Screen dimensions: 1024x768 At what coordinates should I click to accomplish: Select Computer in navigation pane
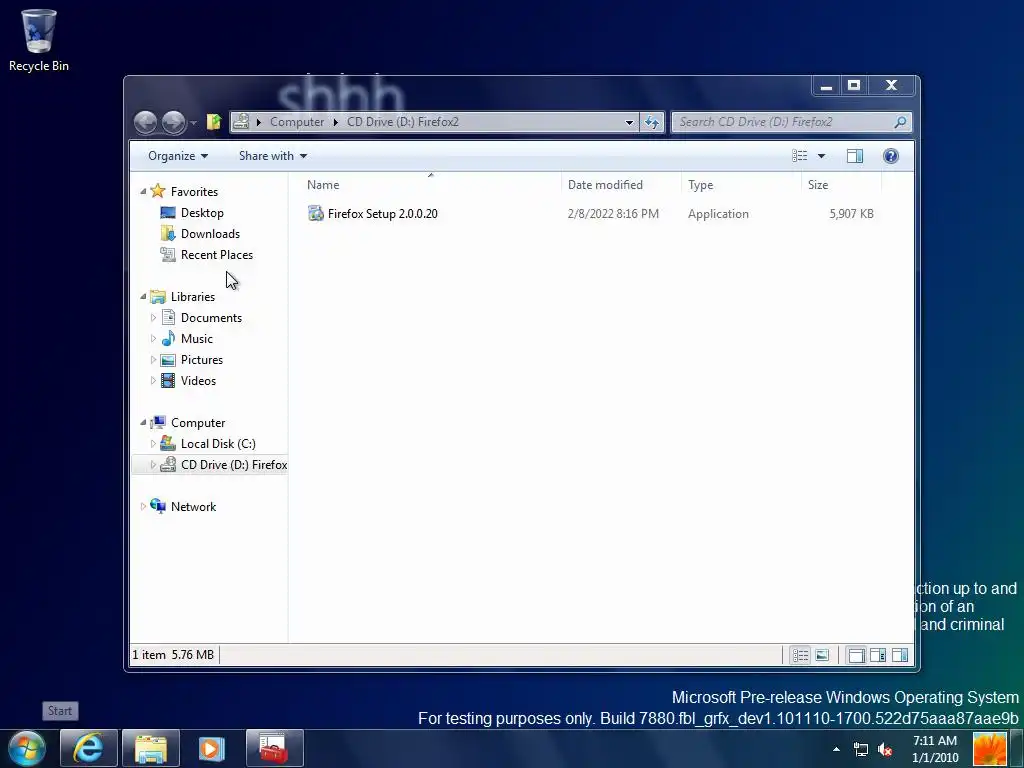(198, 423)
